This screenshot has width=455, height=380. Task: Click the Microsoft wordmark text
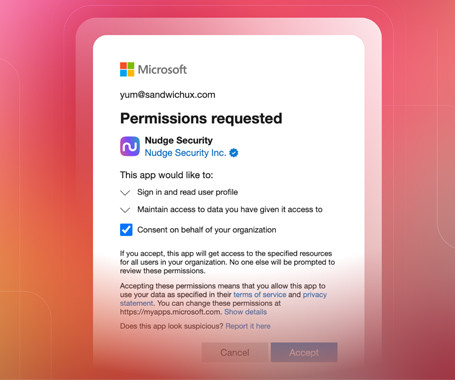coord(162,69)
